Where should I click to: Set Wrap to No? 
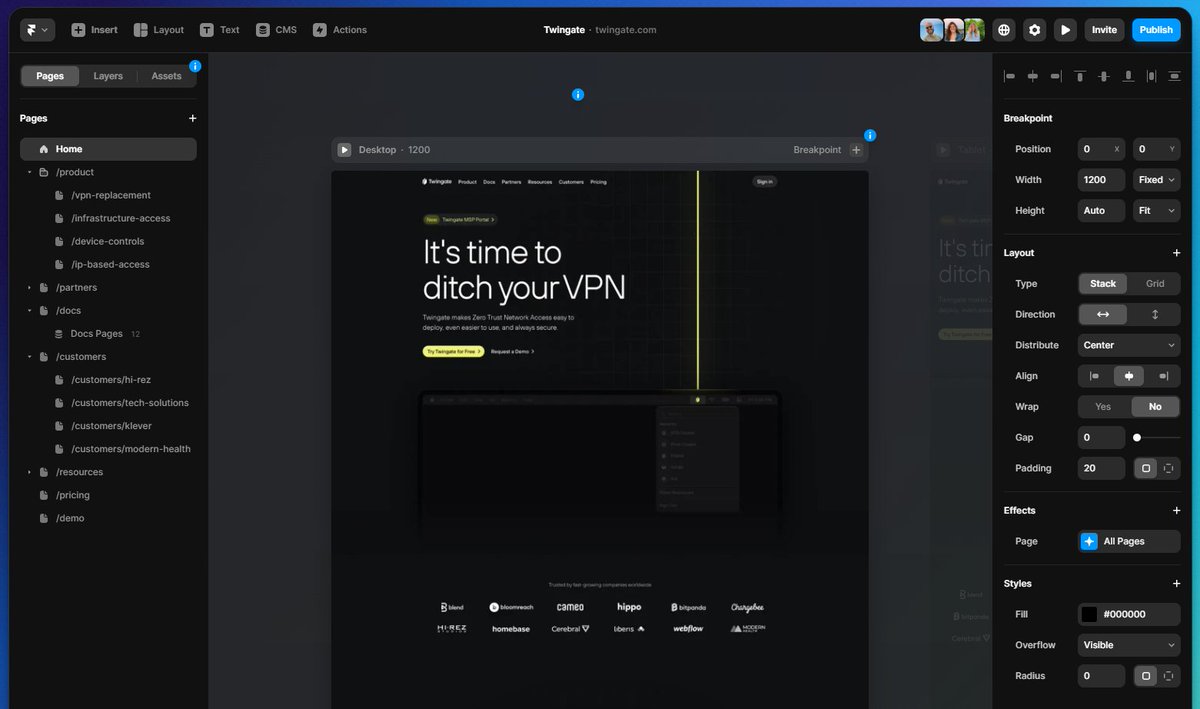pos(1155,407)
